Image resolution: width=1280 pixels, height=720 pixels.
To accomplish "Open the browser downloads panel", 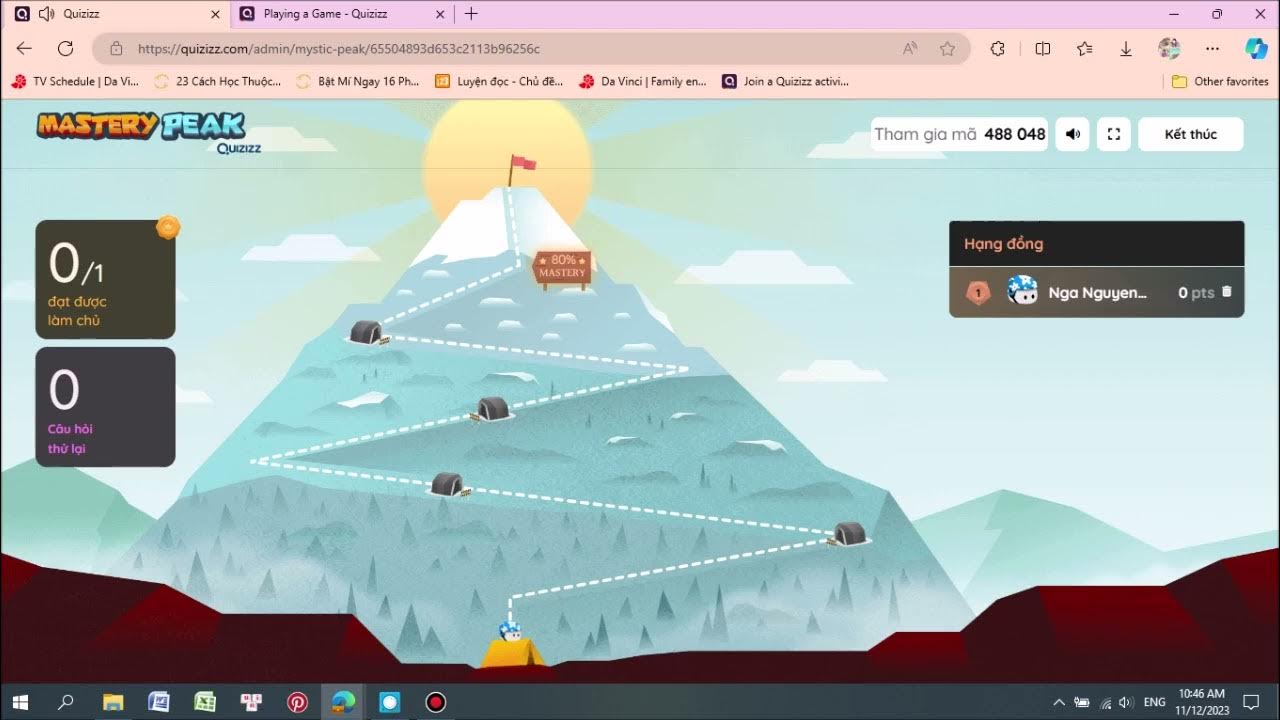I will tap(1126, 48).
